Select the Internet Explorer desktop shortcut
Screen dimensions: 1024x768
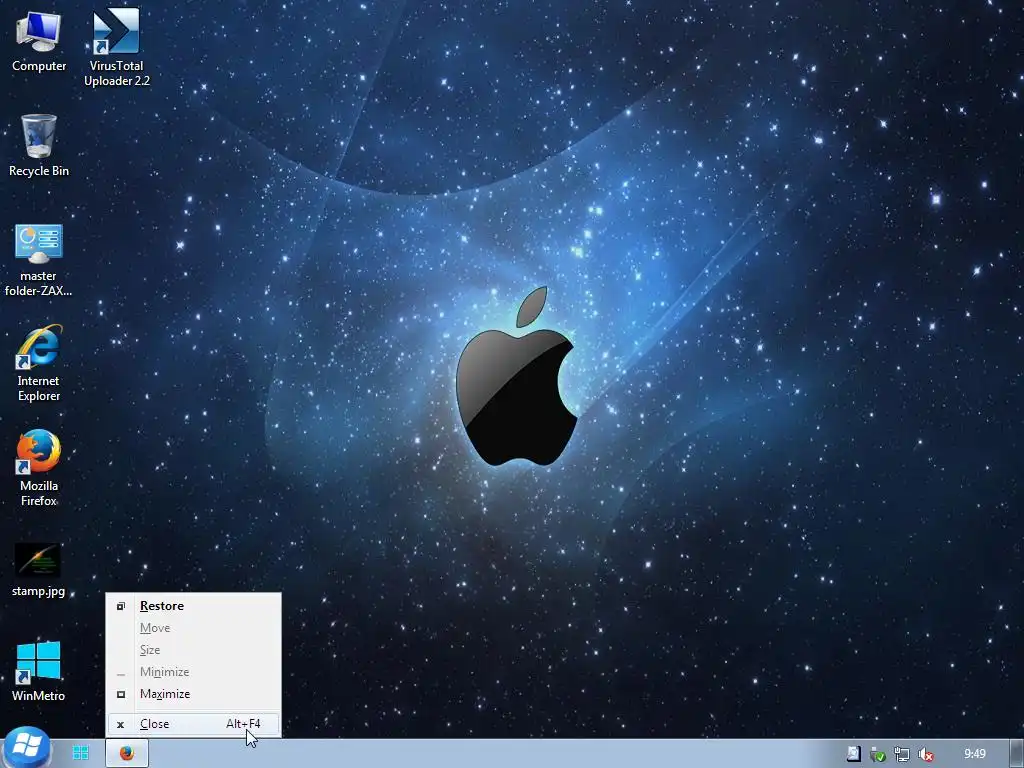39,363
